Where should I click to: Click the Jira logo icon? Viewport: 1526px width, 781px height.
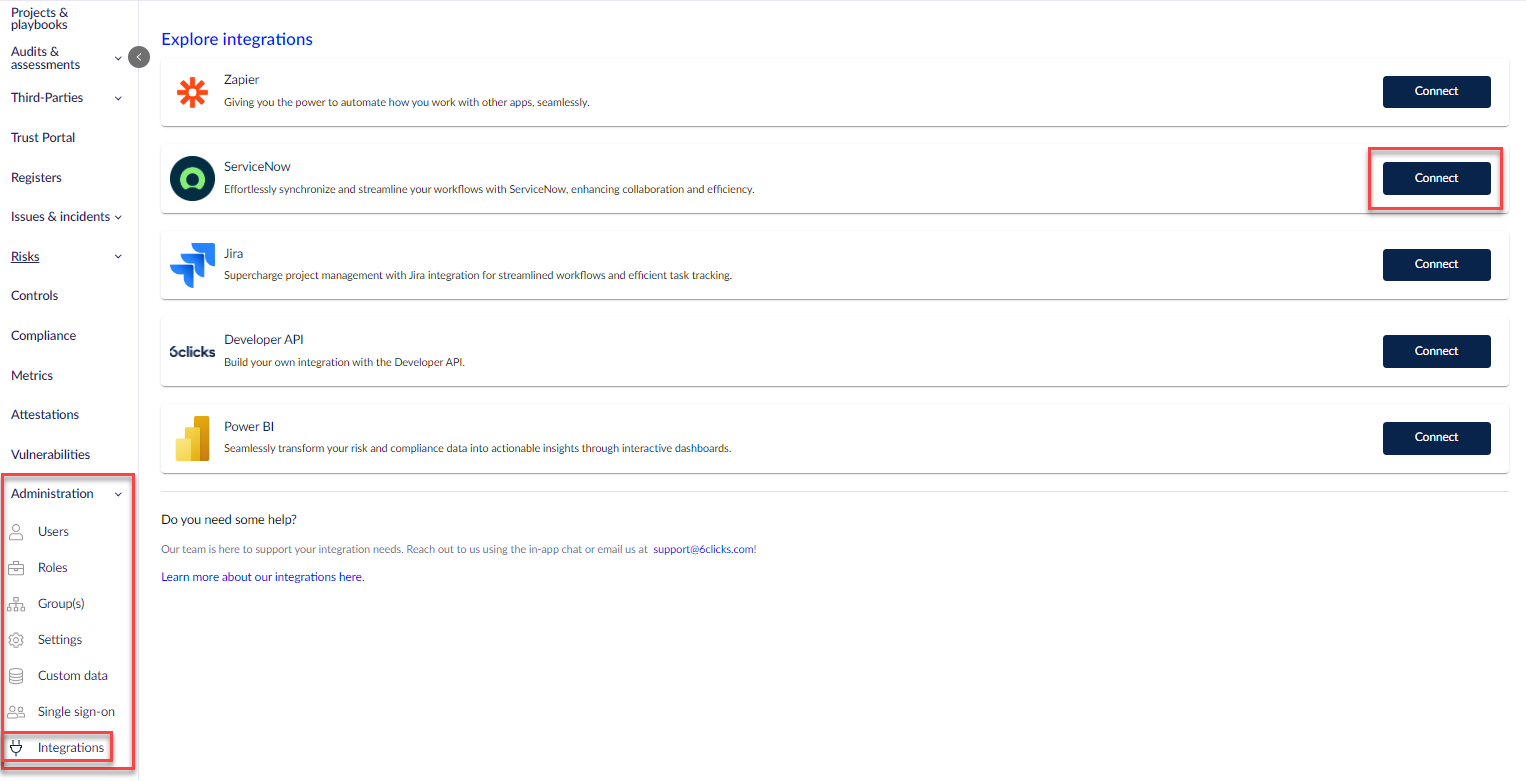192,265
